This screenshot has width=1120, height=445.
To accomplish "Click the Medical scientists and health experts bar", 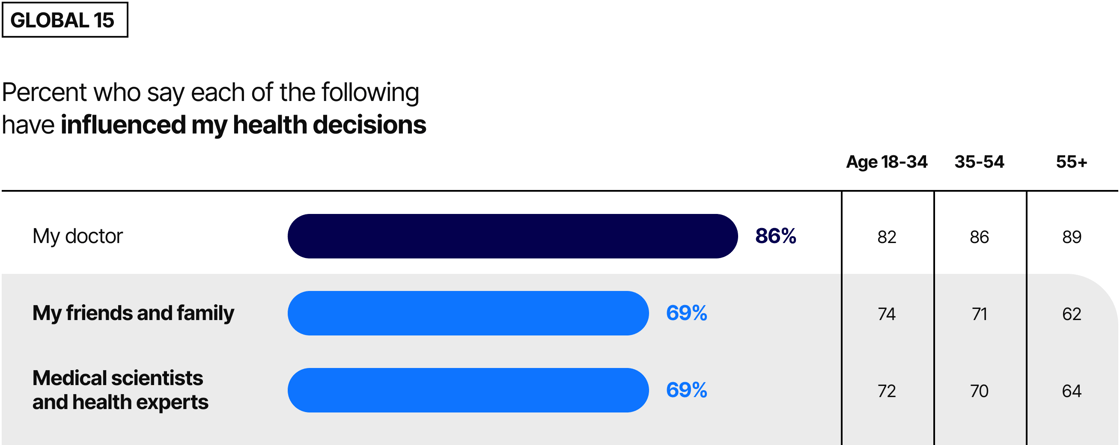I will click(x=468, y=390).
